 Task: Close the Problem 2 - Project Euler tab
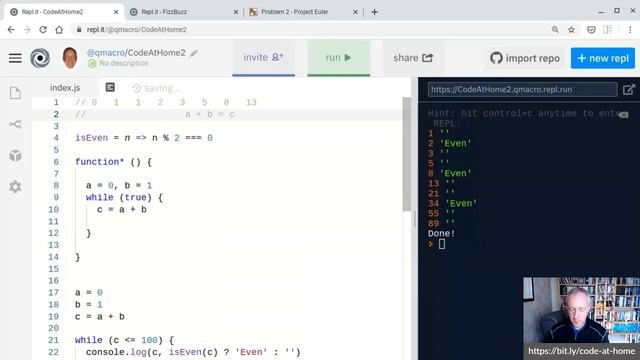(355, 12)
